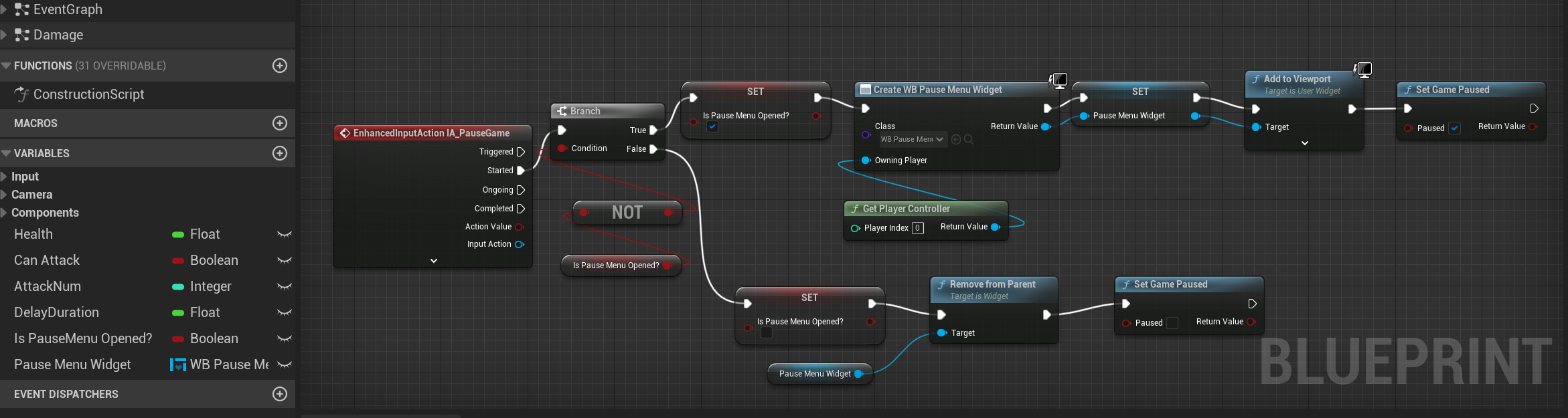Screen dimensions: 1568x418
Task: Click the Action Value output pin
Action: [x=520, y=227]
